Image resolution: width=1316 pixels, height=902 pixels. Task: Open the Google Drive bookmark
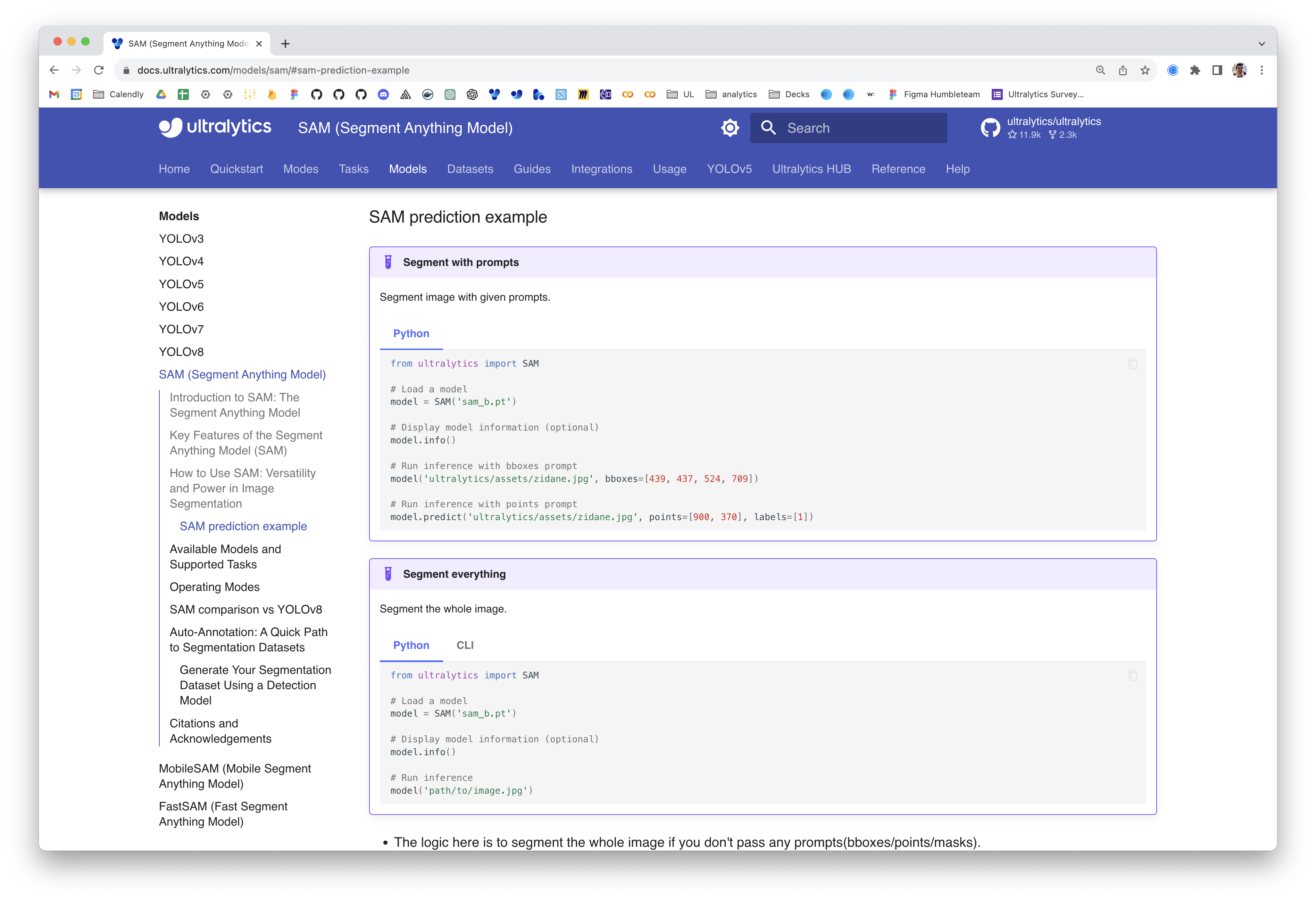[161, 94]
